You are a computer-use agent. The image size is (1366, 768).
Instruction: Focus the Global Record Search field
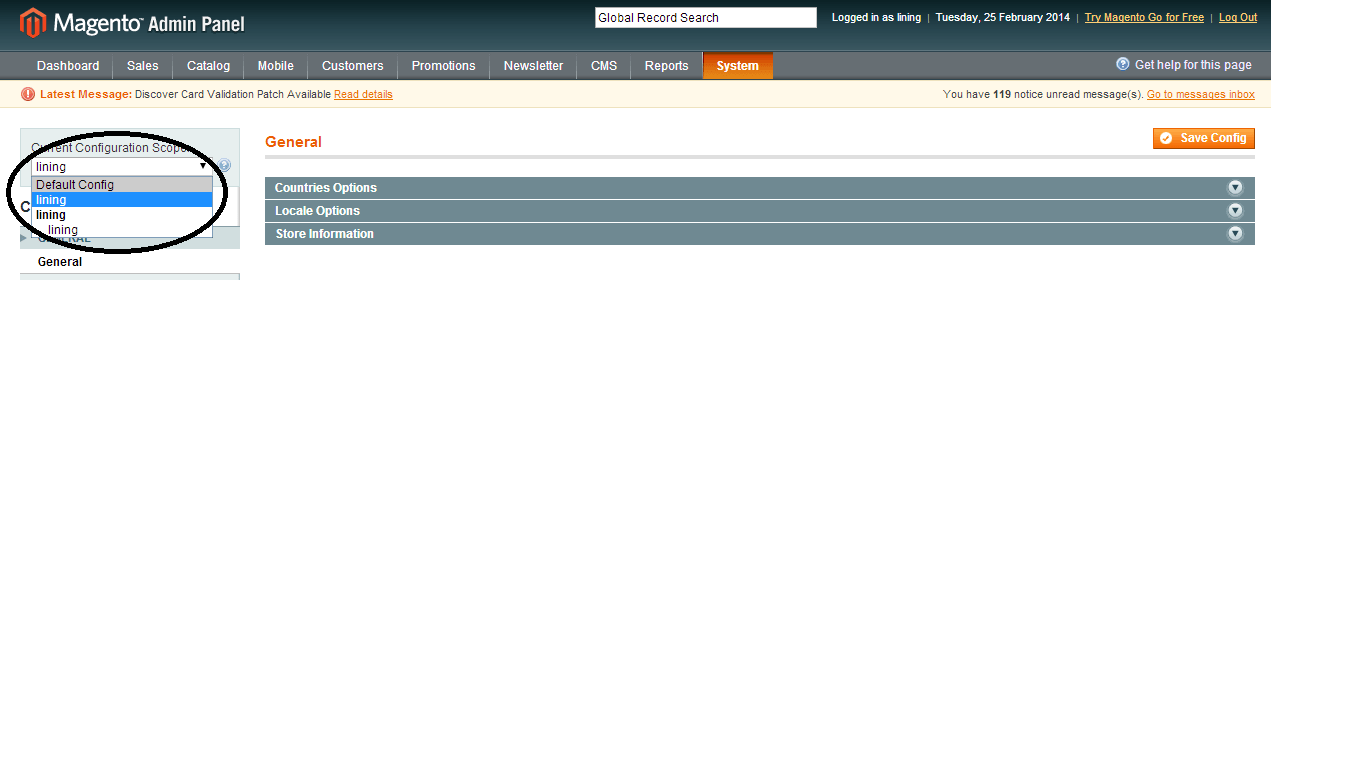706,18
